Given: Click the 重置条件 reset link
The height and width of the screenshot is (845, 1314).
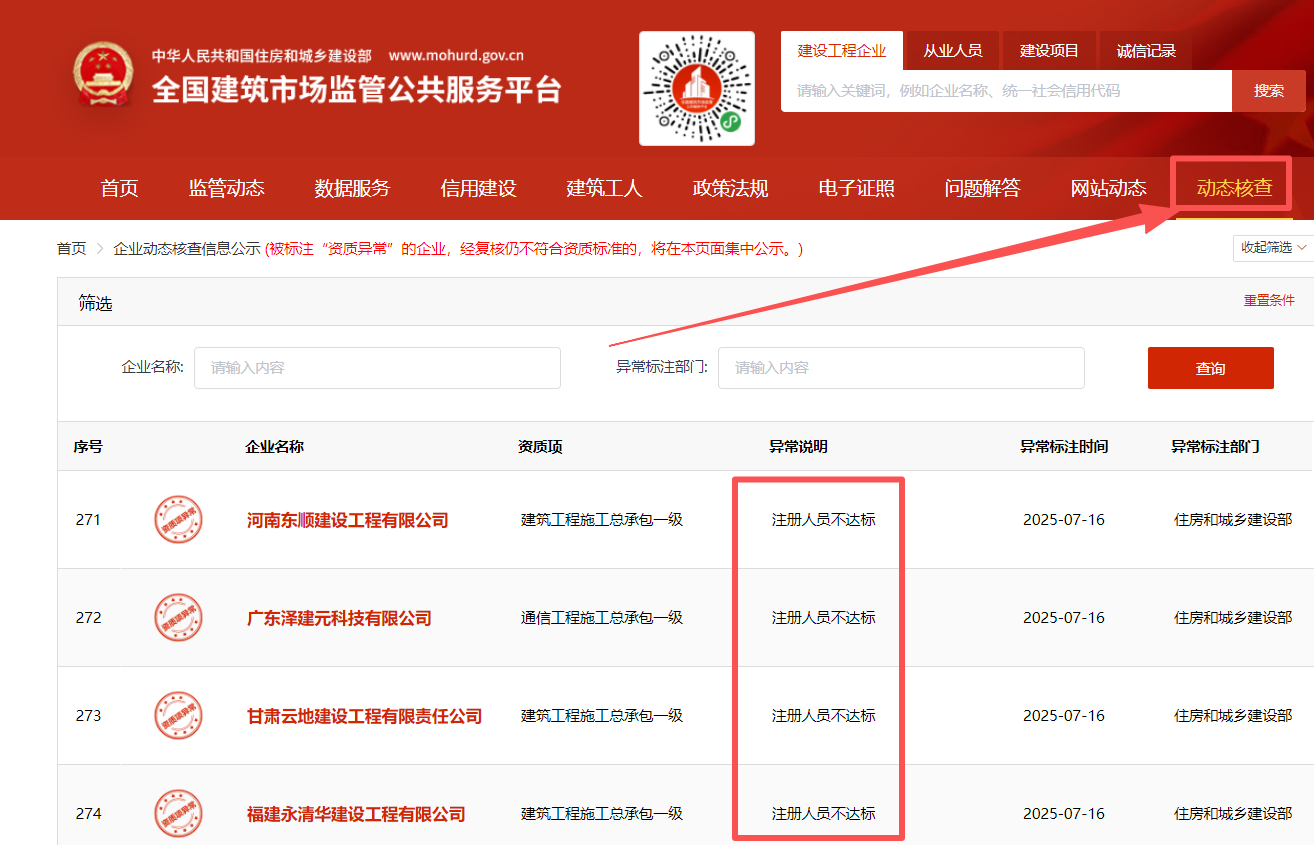Looking at the screenshot, I should (1268, 300).
